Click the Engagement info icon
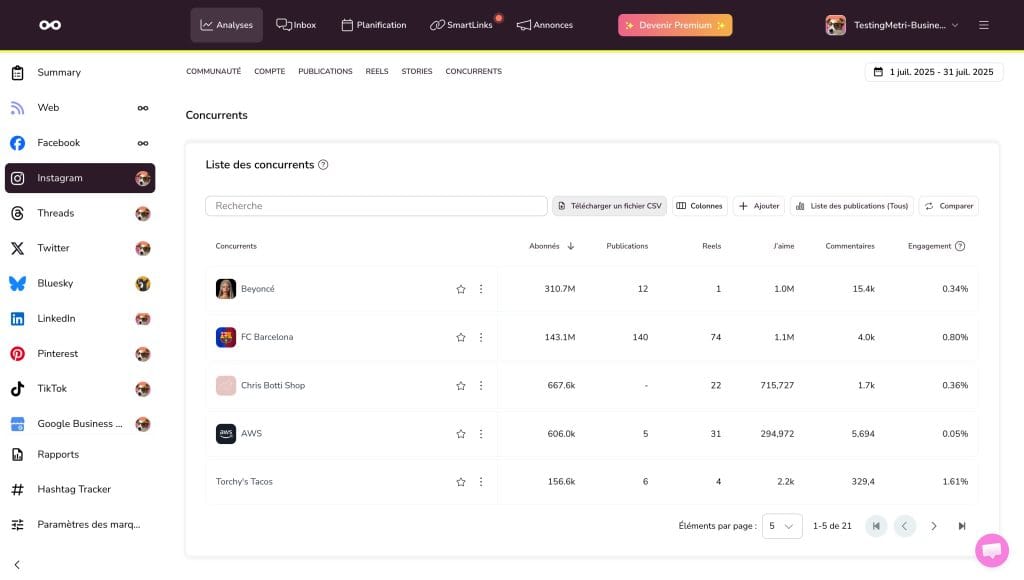This screenshot has width=1024, height=580. [960, 246]
